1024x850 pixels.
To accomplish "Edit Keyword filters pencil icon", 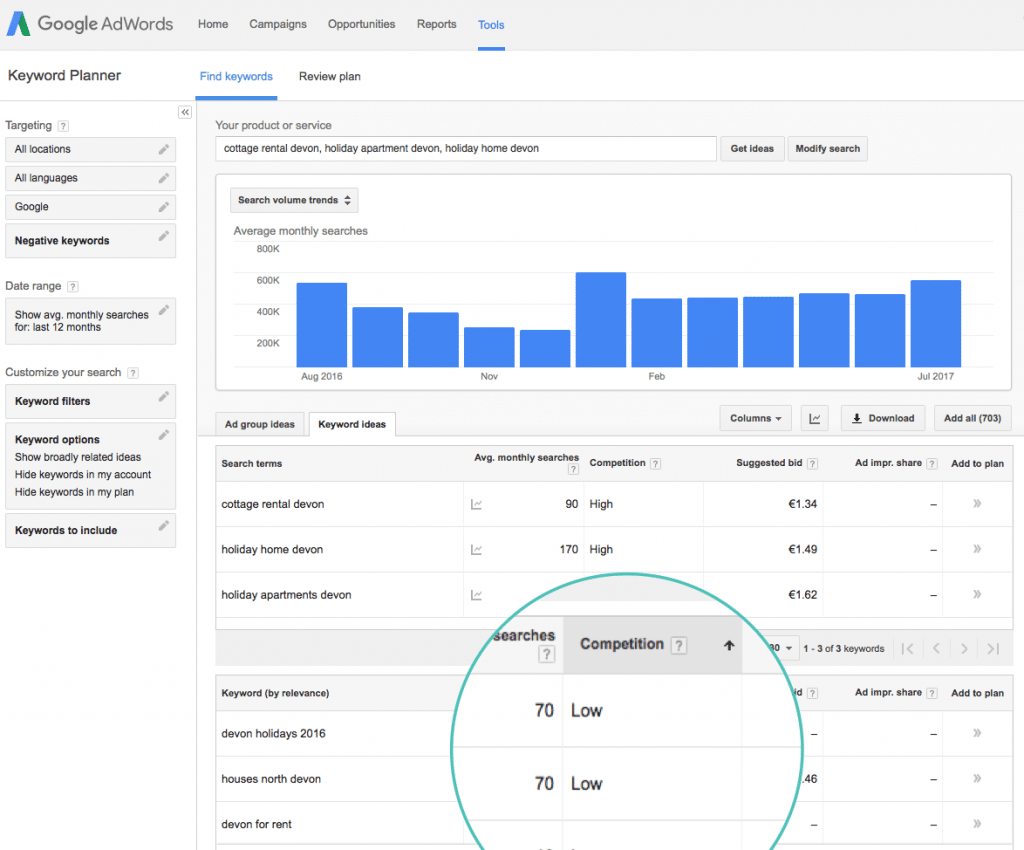I will point(163,396).
